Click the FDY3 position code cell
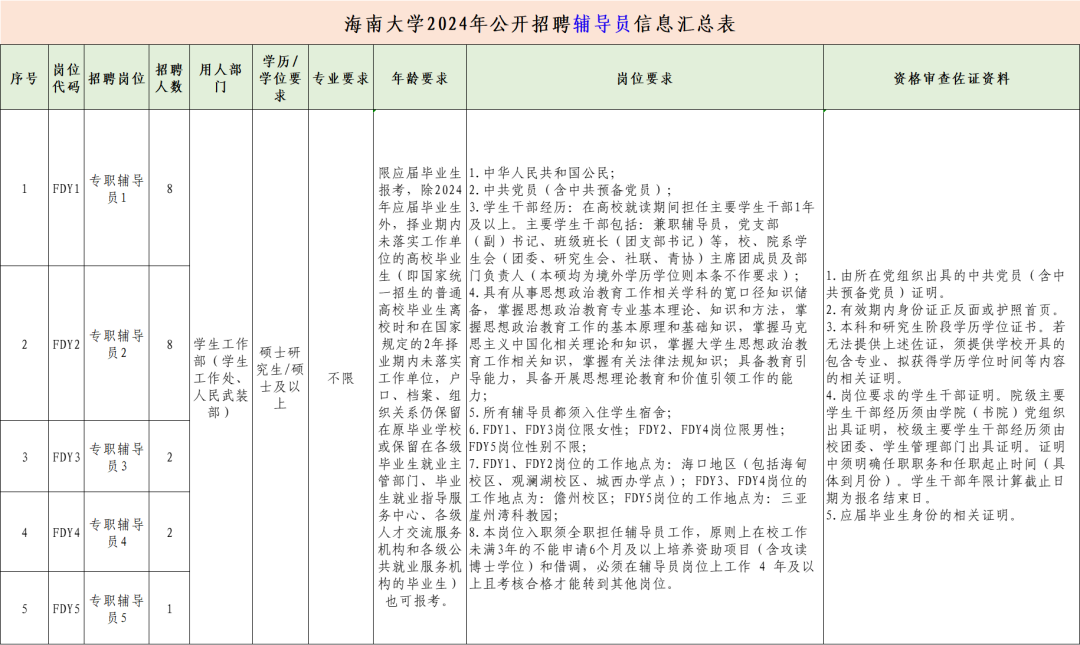Screen dimensions: 1080x645 pyautogui.click(x=67, y=457)
